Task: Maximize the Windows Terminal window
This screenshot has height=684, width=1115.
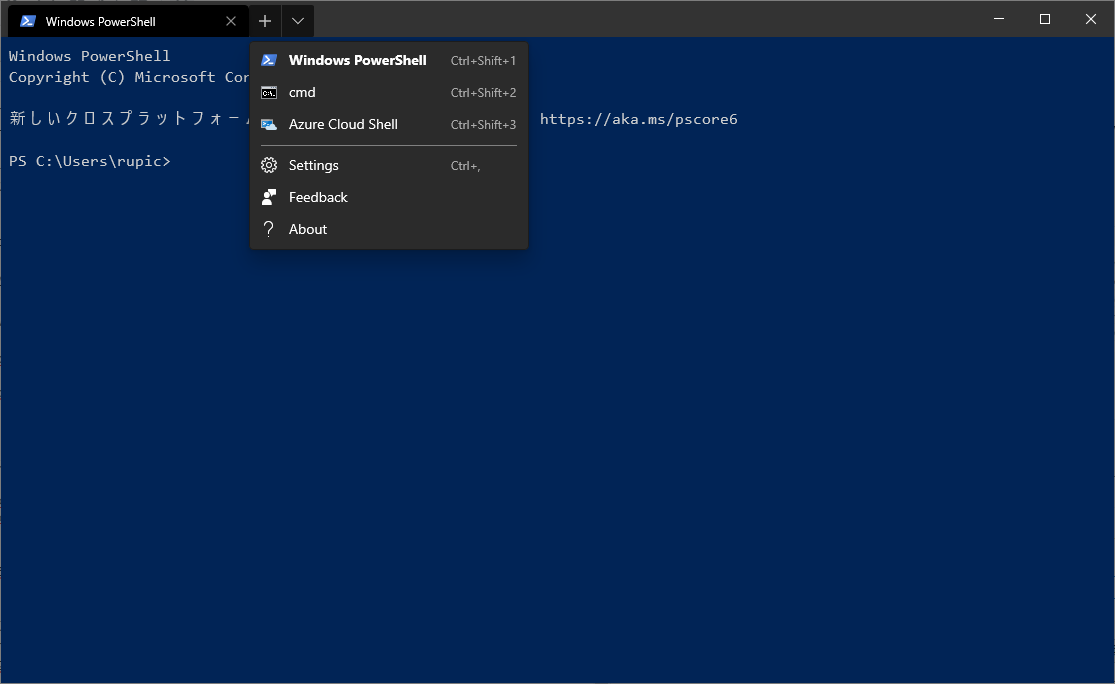Action: pos(1045,19)
